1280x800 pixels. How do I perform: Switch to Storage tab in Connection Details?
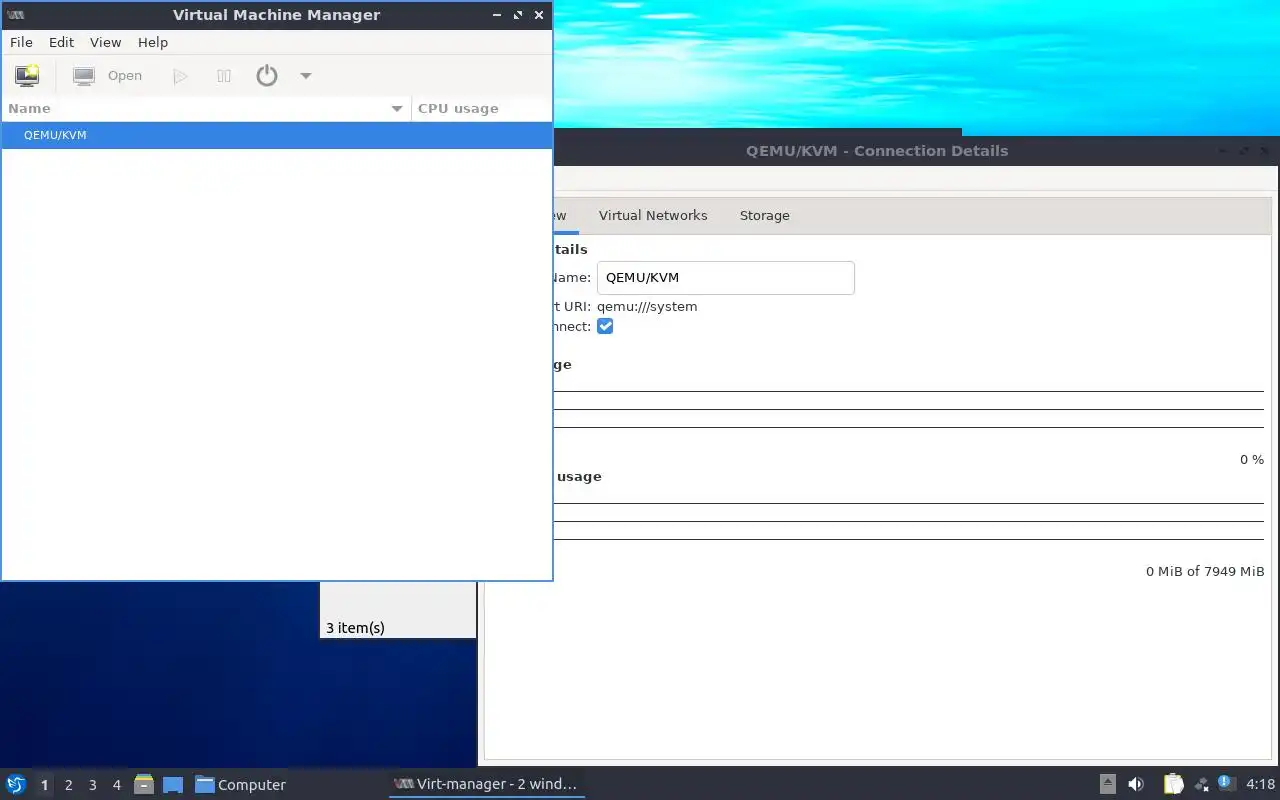(765, 215)
